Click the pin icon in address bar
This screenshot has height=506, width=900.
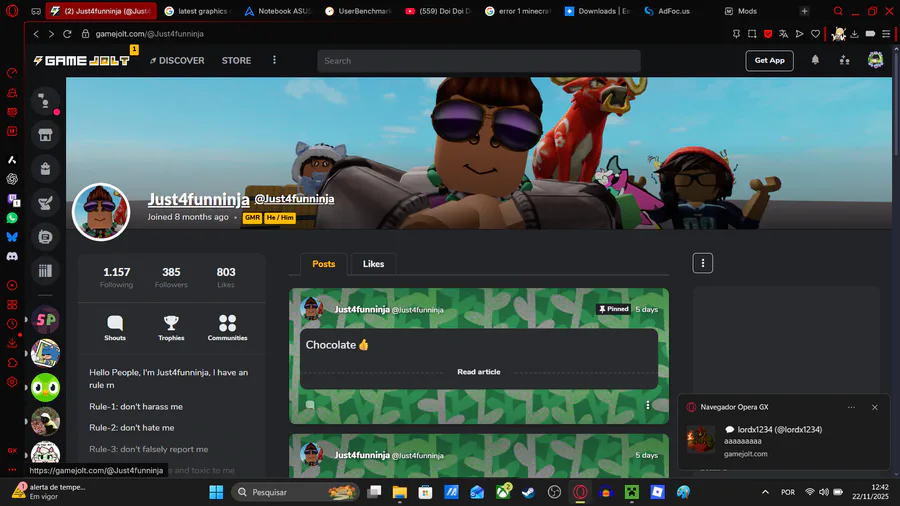pyautogui.click(x=736, y=34)
